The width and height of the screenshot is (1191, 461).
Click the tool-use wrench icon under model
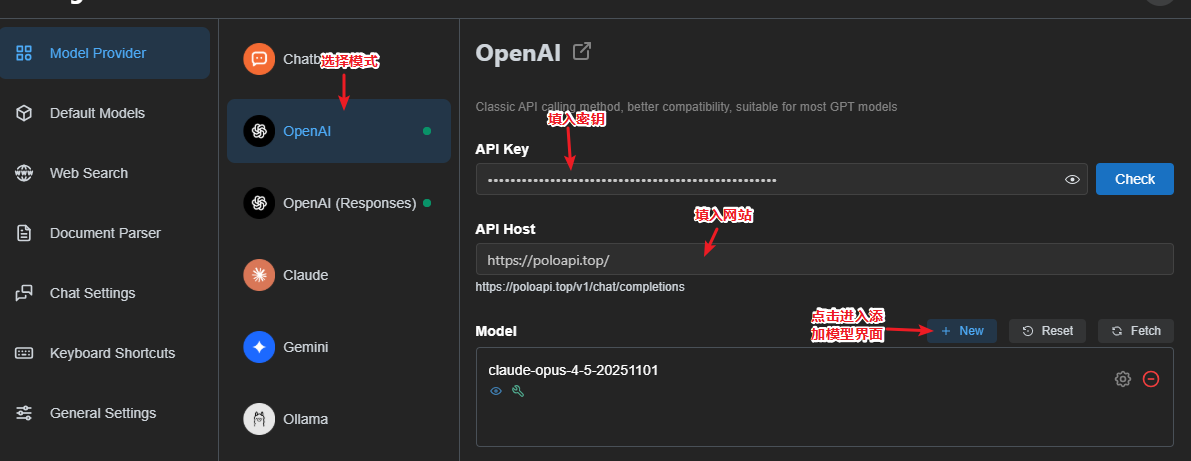click(517, 392)
